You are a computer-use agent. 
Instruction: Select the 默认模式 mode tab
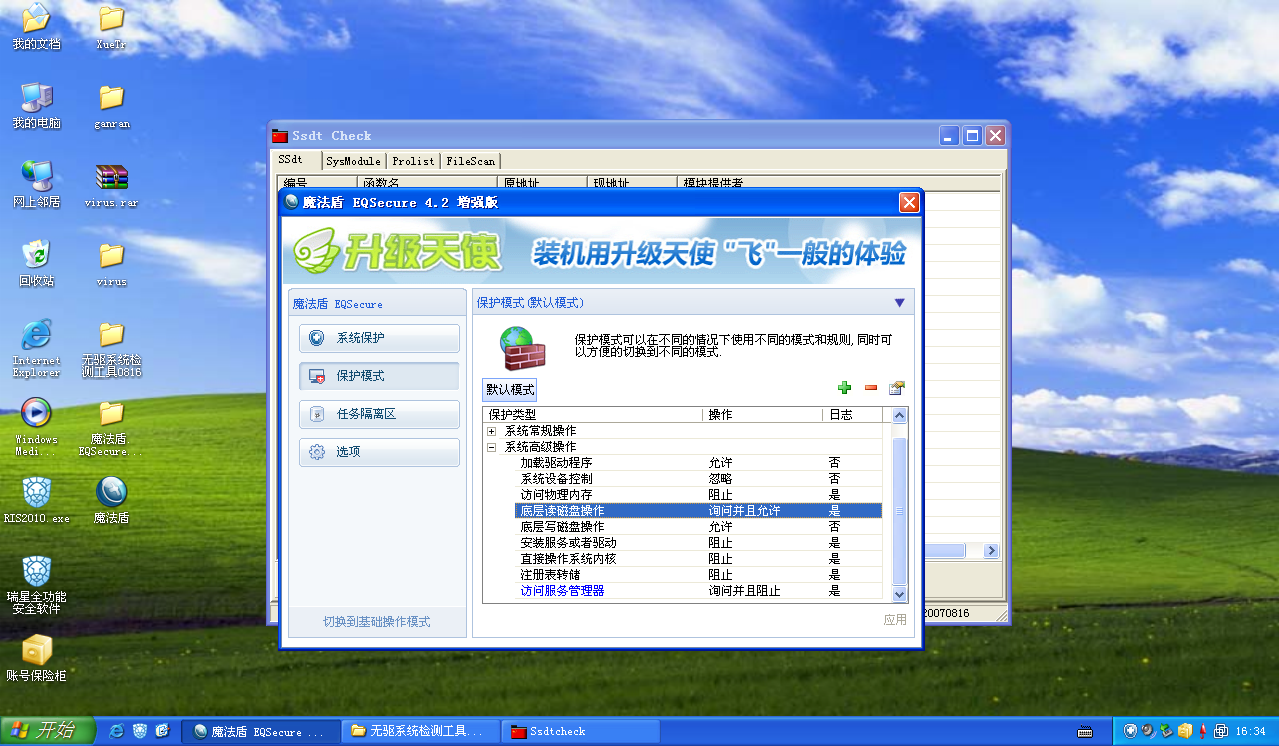click(510, 389)
